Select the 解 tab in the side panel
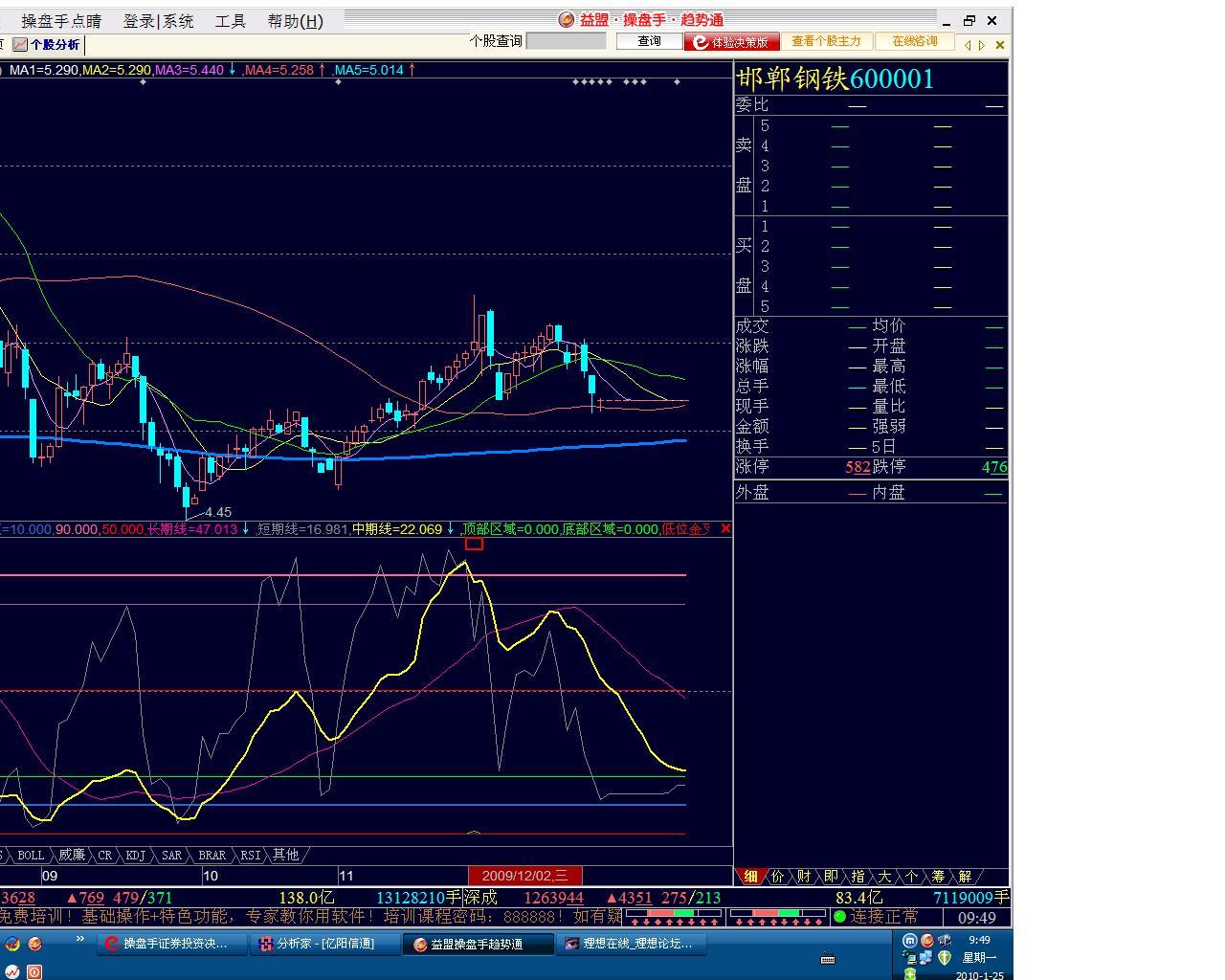Viewport: 1225px width, 980px height. tap(965, 876)
